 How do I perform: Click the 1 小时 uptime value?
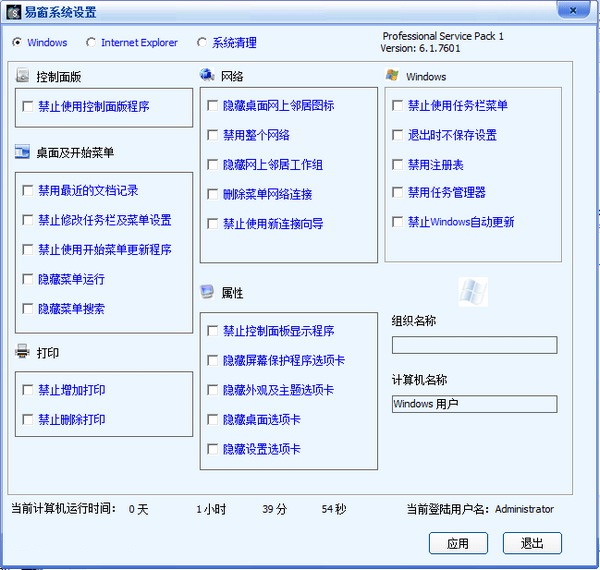click(x=211, y=509)
